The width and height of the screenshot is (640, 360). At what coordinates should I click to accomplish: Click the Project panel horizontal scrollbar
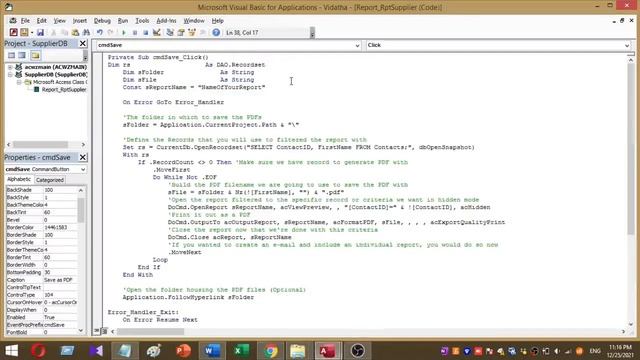coord(40,144)
